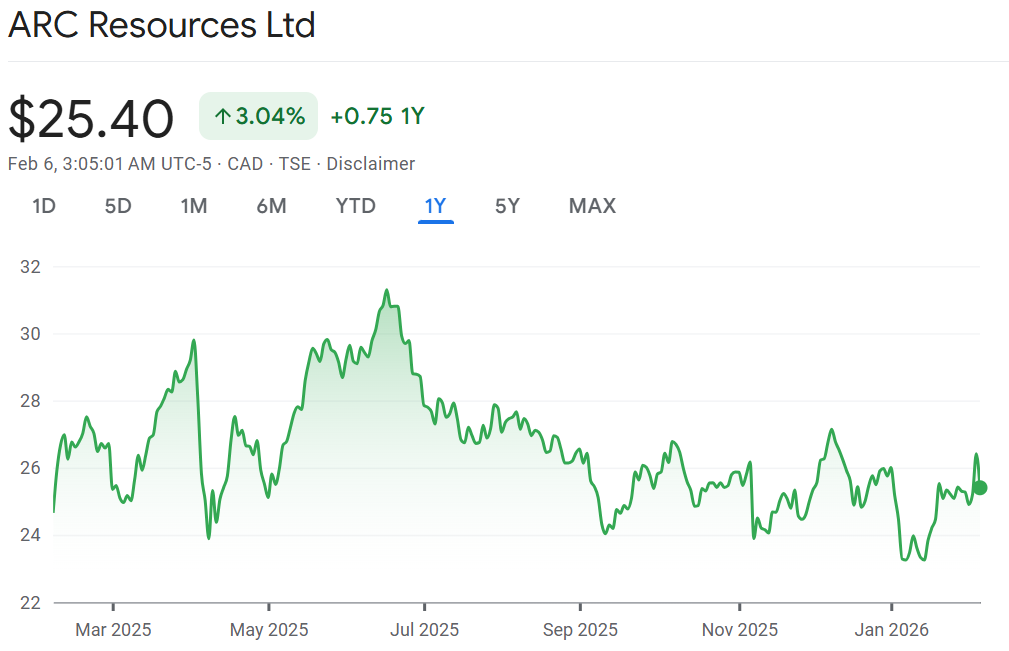Image resolution: width=1009 pixels, height=651 pixels.
Task: Click the $25.40 price value
Action: coord(91,118)
